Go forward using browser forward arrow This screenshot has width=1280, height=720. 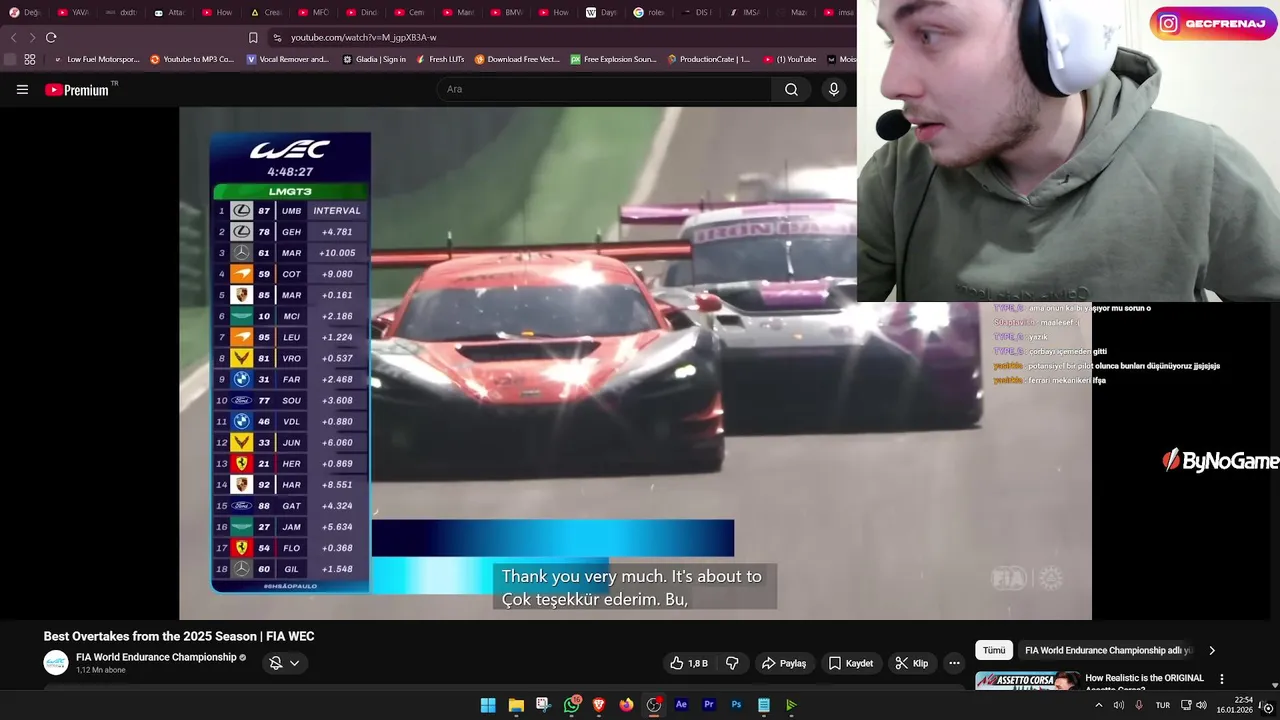31,37
